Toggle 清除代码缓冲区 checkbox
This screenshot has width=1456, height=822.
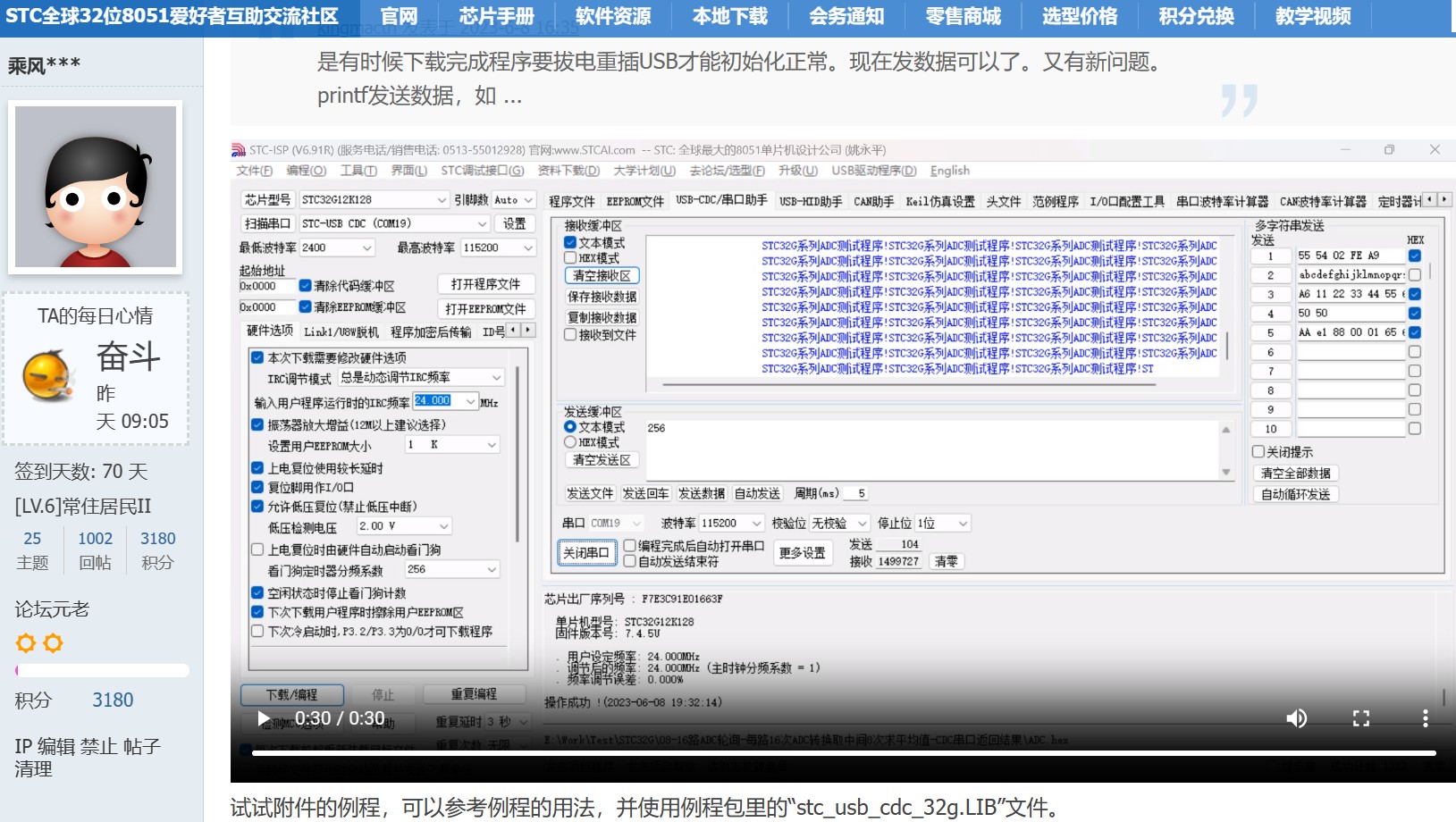coord(306,286)
